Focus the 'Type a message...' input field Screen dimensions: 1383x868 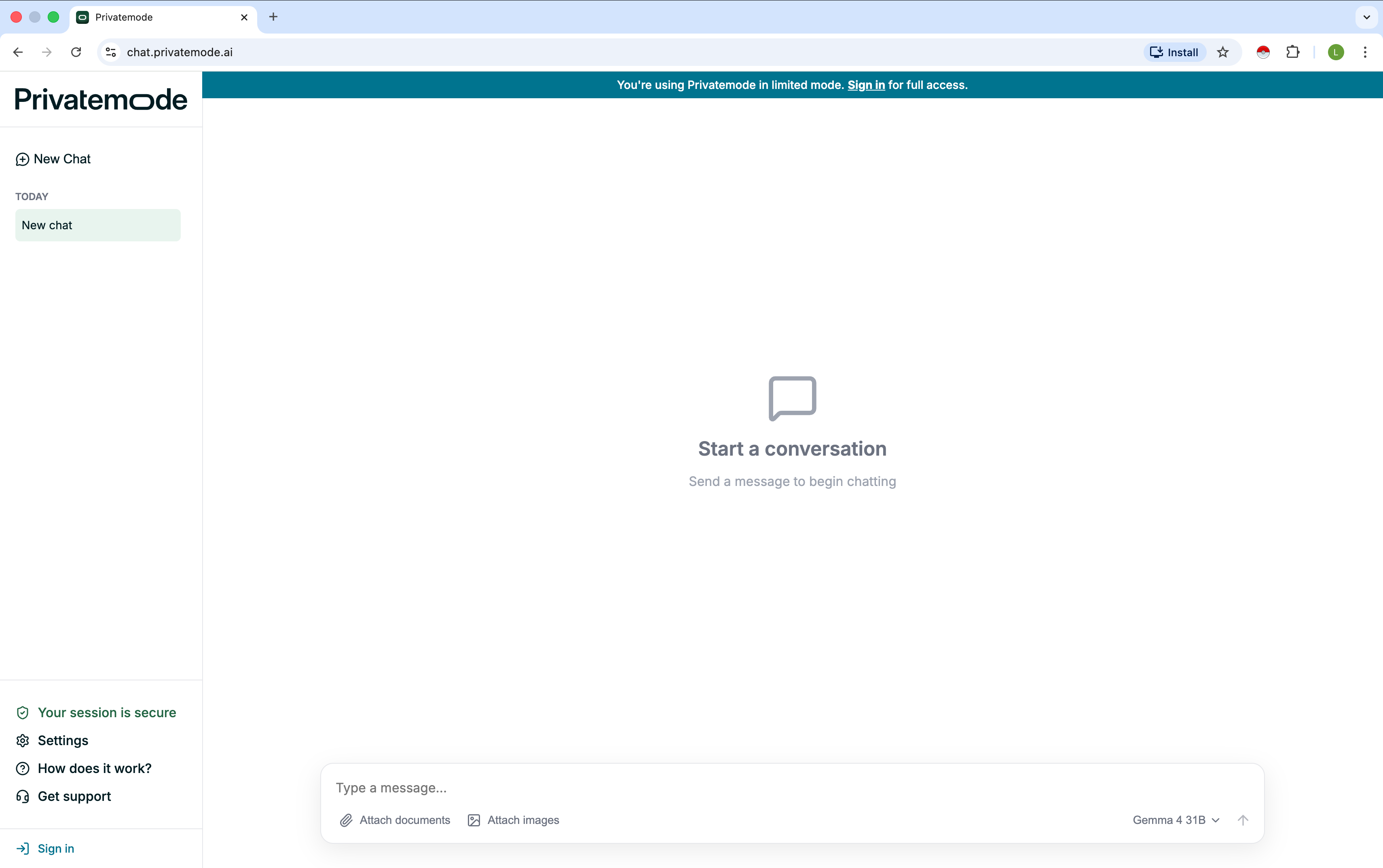[792, 788]
